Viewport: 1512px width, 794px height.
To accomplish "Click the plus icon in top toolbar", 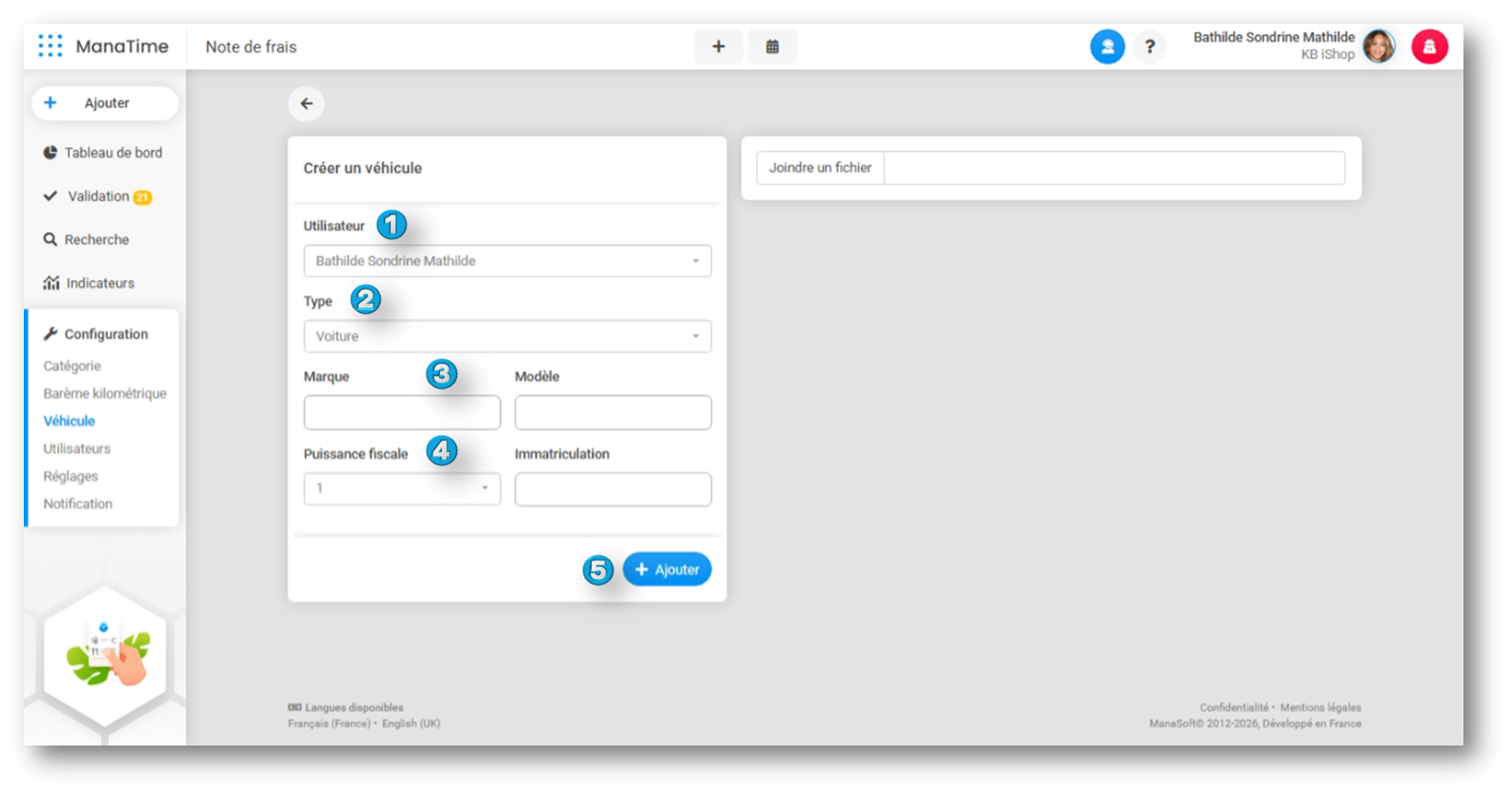I will click(x=718, y=47).
